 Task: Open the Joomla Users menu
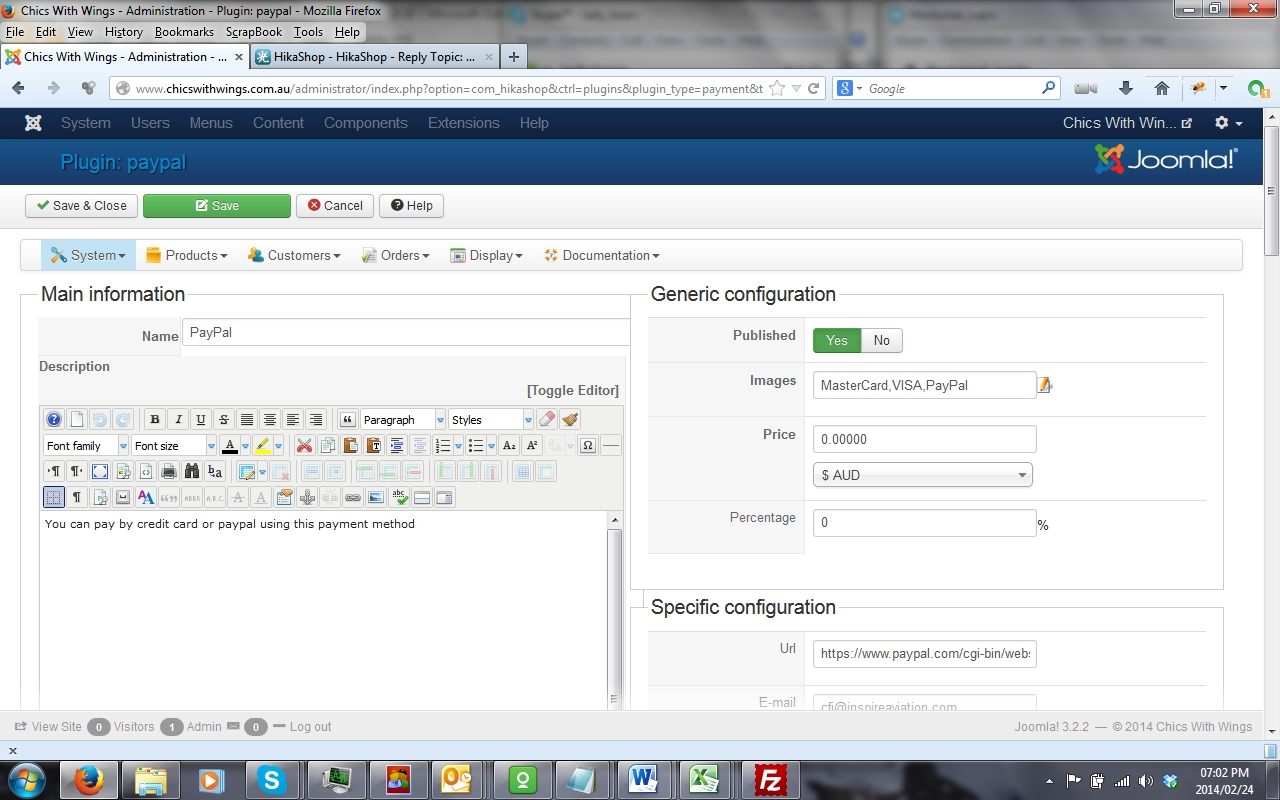point(150,123)
